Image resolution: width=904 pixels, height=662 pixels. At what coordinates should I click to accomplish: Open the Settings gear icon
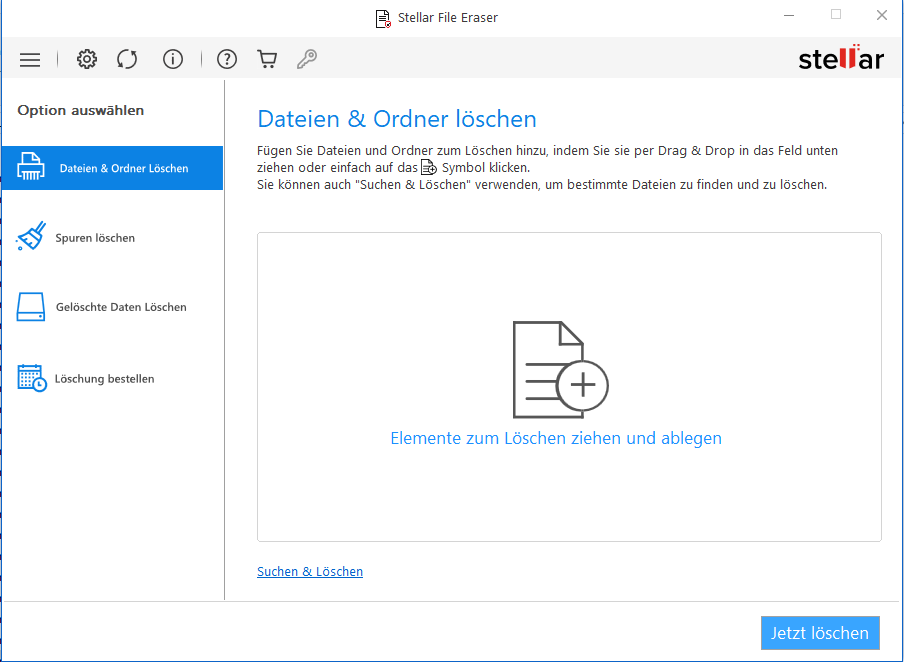(87, 59)
